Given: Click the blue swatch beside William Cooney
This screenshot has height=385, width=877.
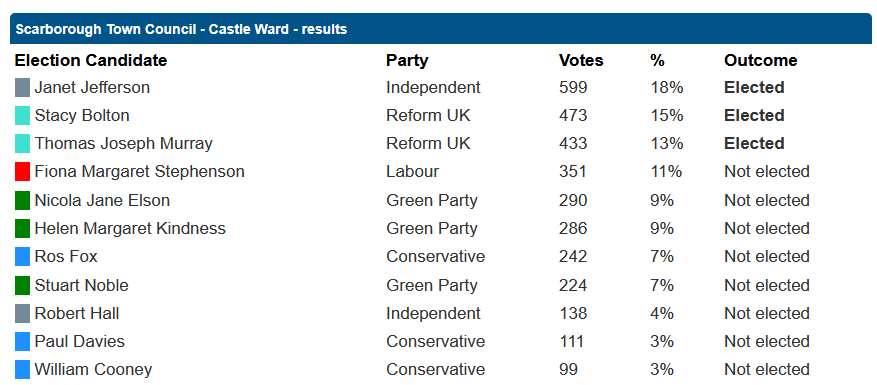Looking at the screenshot, I should coord(22,370).
